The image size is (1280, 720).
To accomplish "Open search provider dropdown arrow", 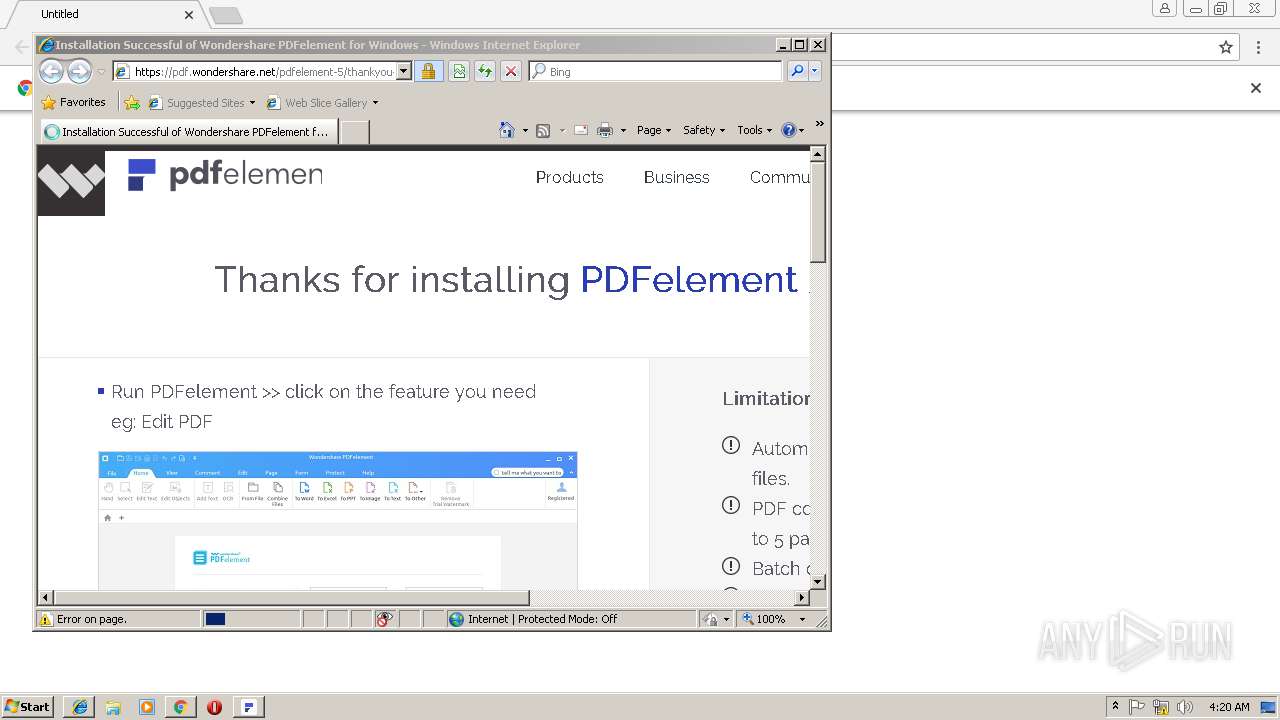I will pos(814,72).
